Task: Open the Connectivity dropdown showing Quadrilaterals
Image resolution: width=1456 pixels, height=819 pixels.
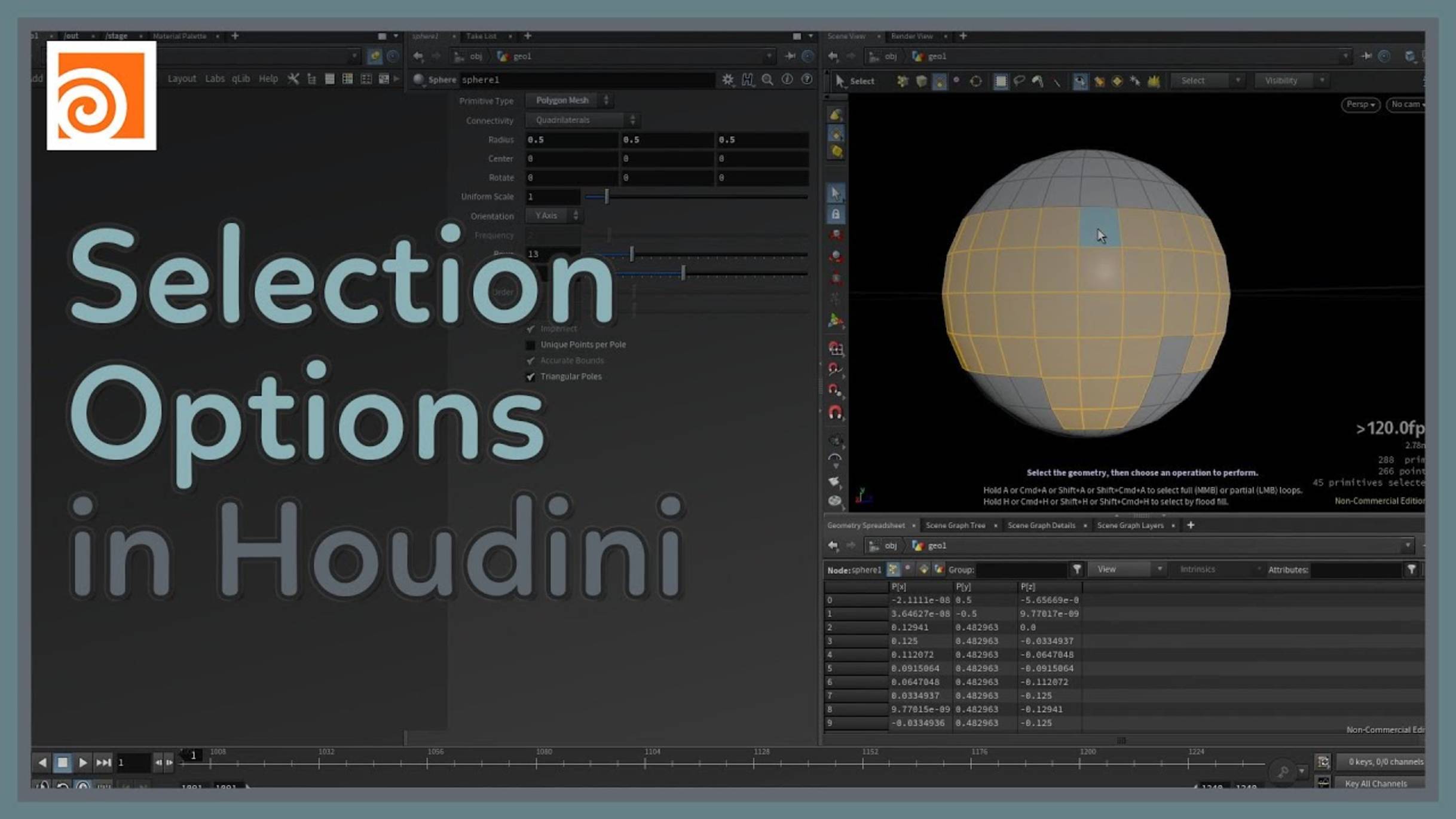Action: click(x=583, y=120)
